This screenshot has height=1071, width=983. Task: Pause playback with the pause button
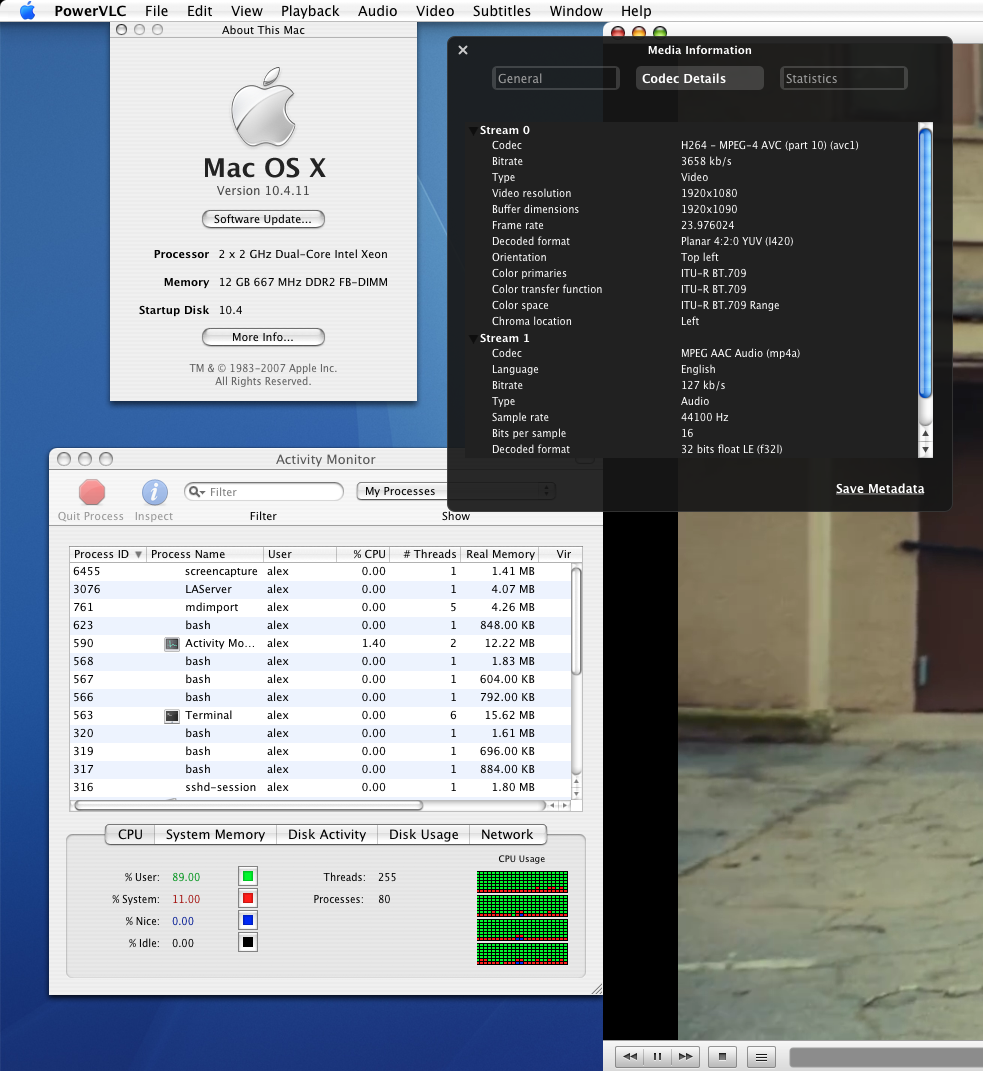(657, 1056)
